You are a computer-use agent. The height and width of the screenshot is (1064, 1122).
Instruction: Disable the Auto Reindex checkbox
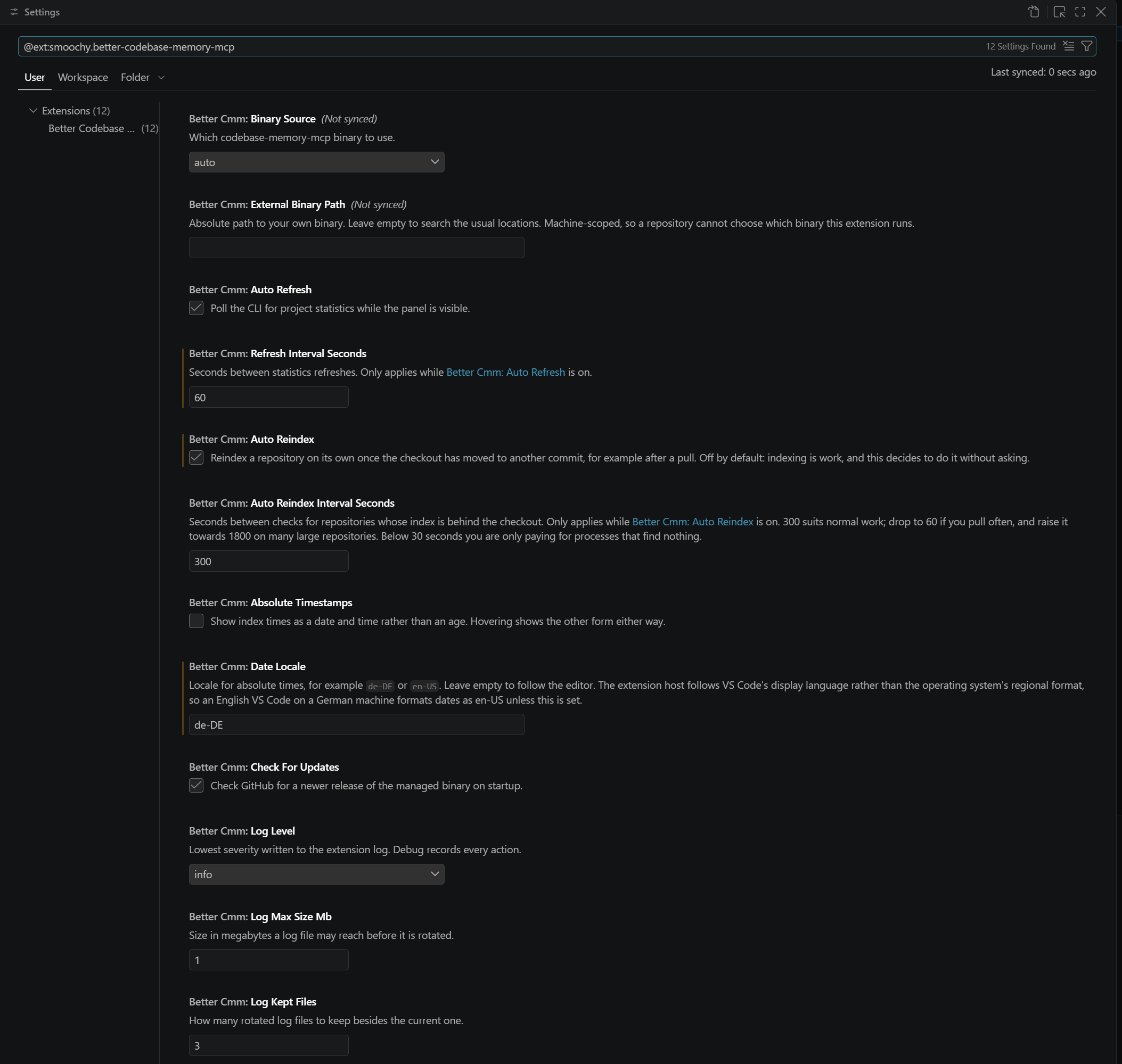(196, 458)
